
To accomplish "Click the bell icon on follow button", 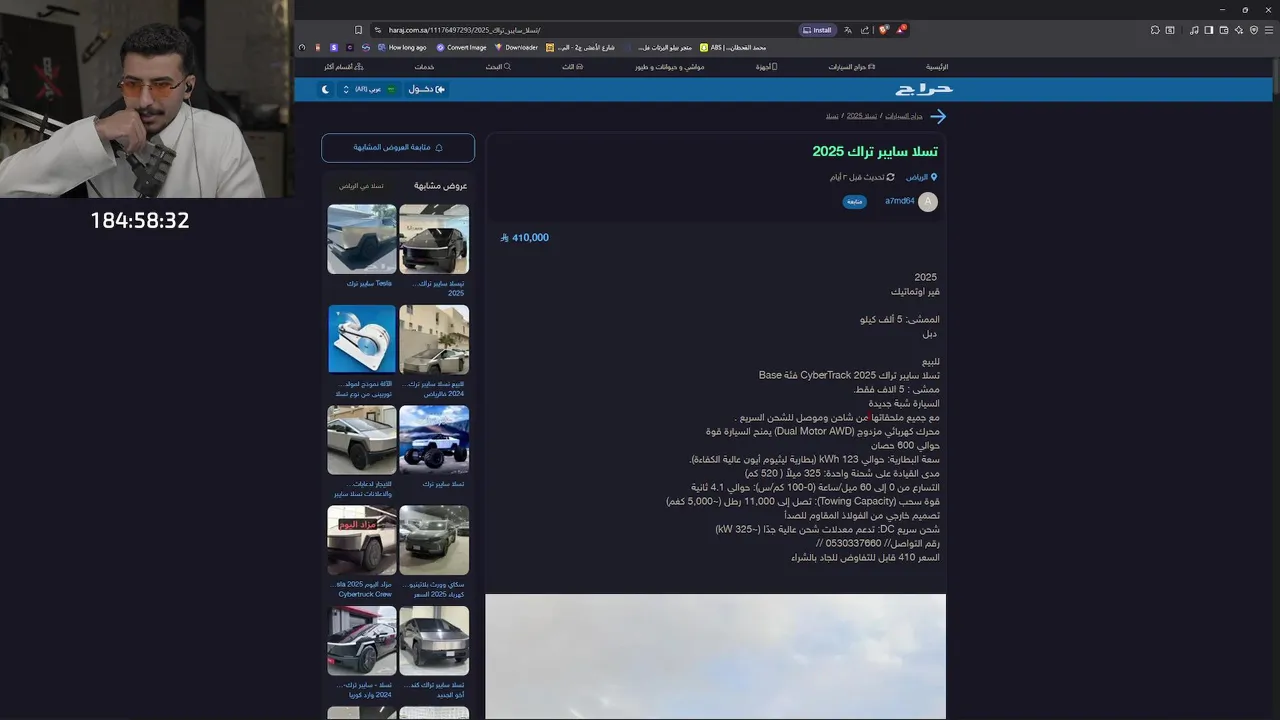I will point(439,148).
